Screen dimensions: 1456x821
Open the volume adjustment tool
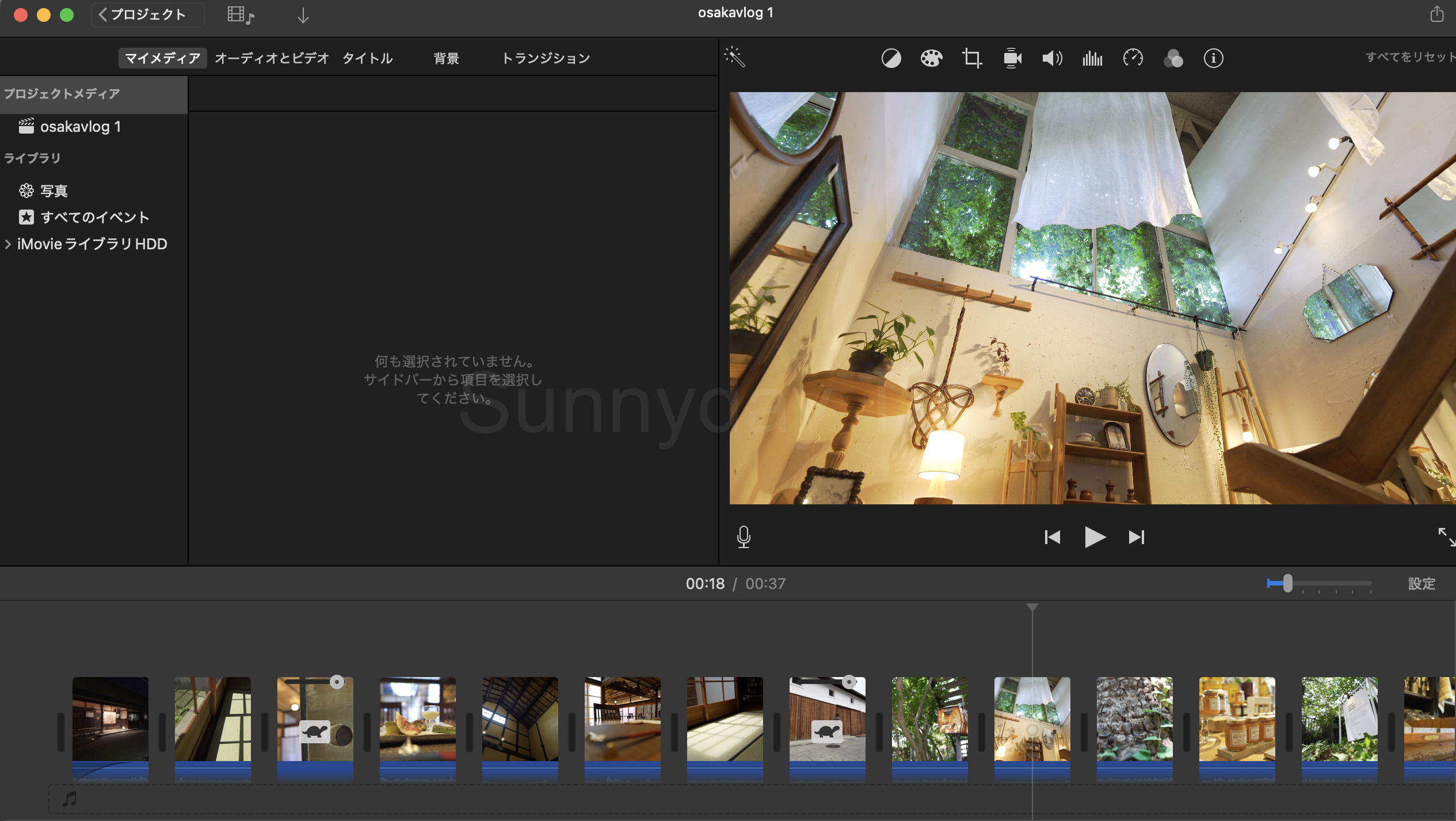coord(1052,58)
